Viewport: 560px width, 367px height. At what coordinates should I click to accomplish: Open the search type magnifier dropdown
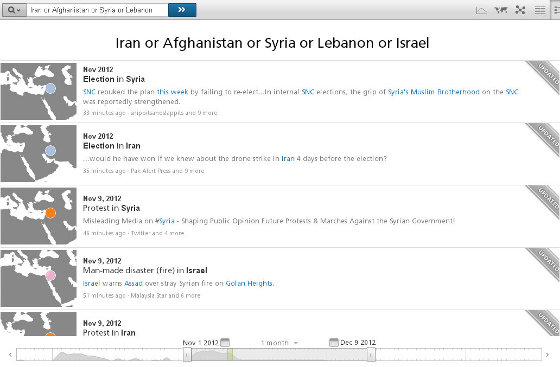coord(14,10)
